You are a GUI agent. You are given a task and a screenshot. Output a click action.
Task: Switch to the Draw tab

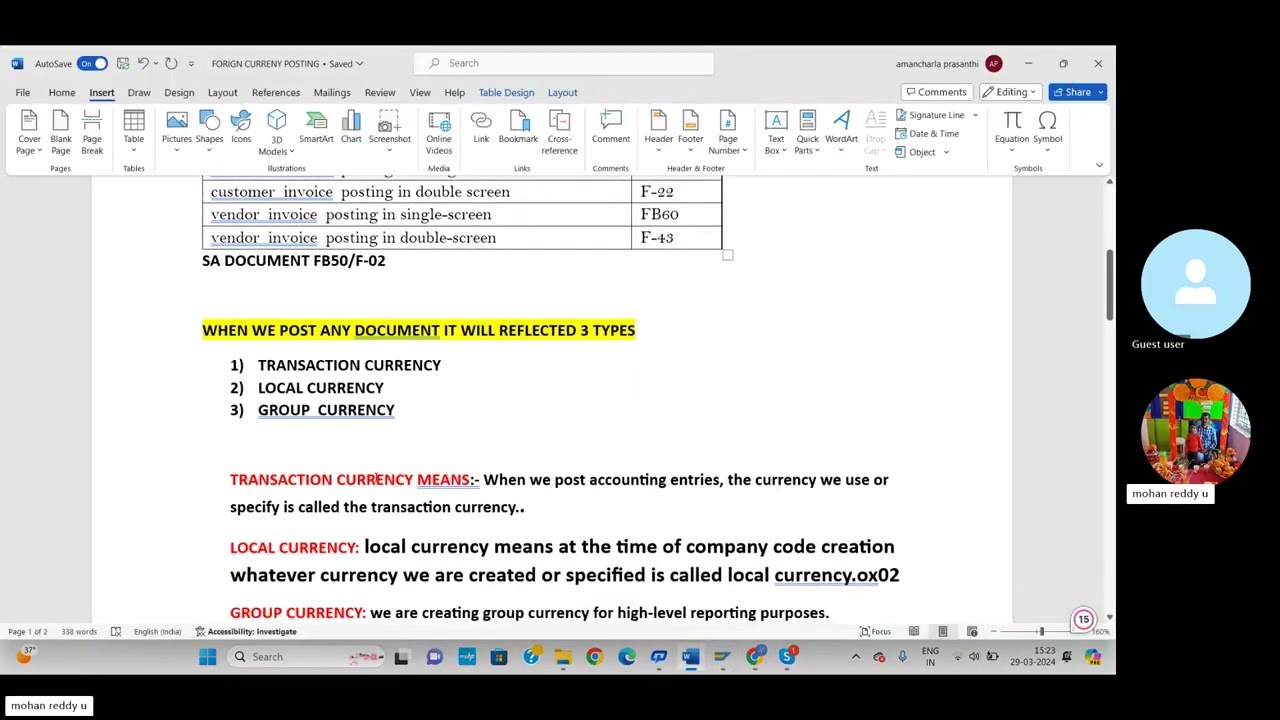click(139, 92)
